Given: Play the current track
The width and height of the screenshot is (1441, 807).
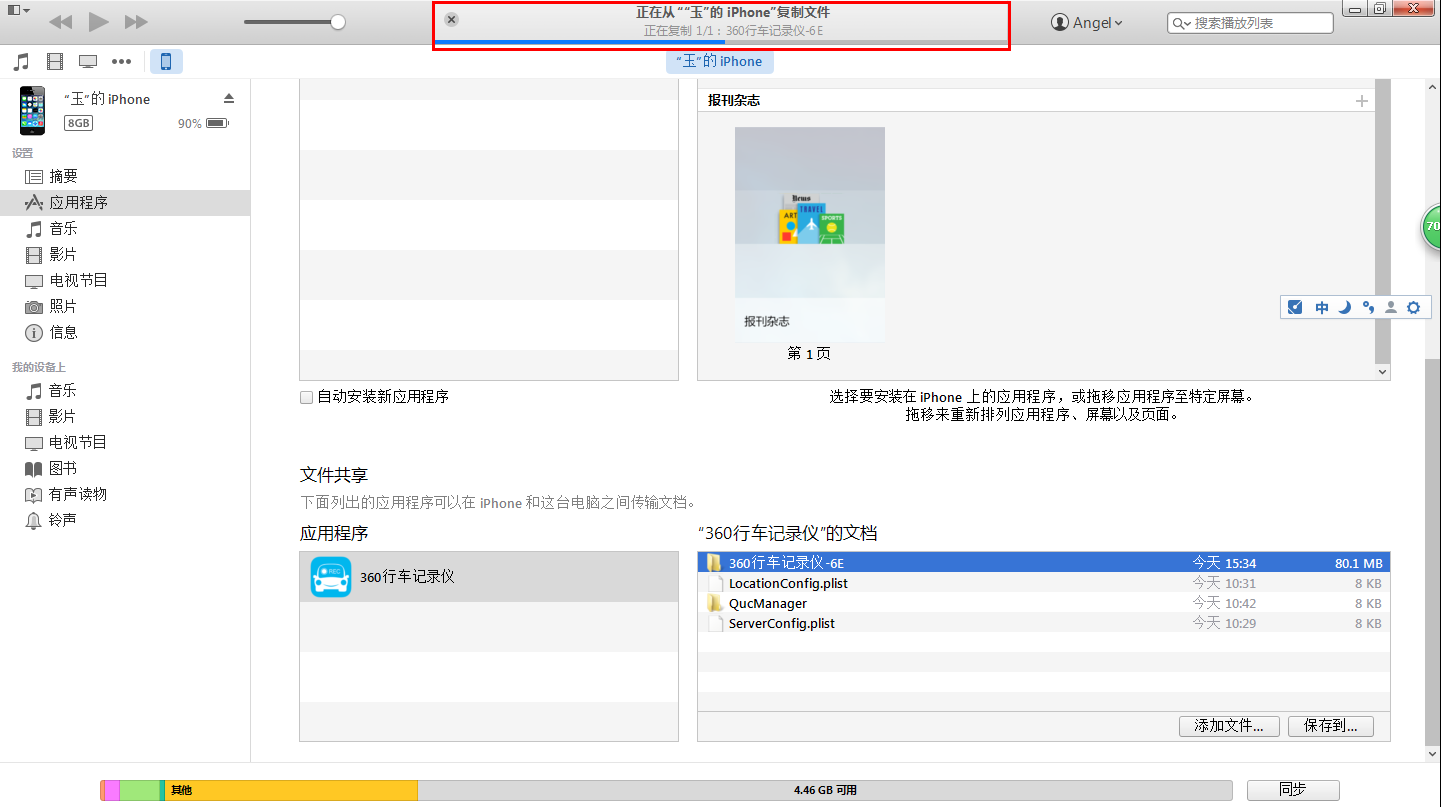Looking at the screenshot, I should click(x=98, y=21).
